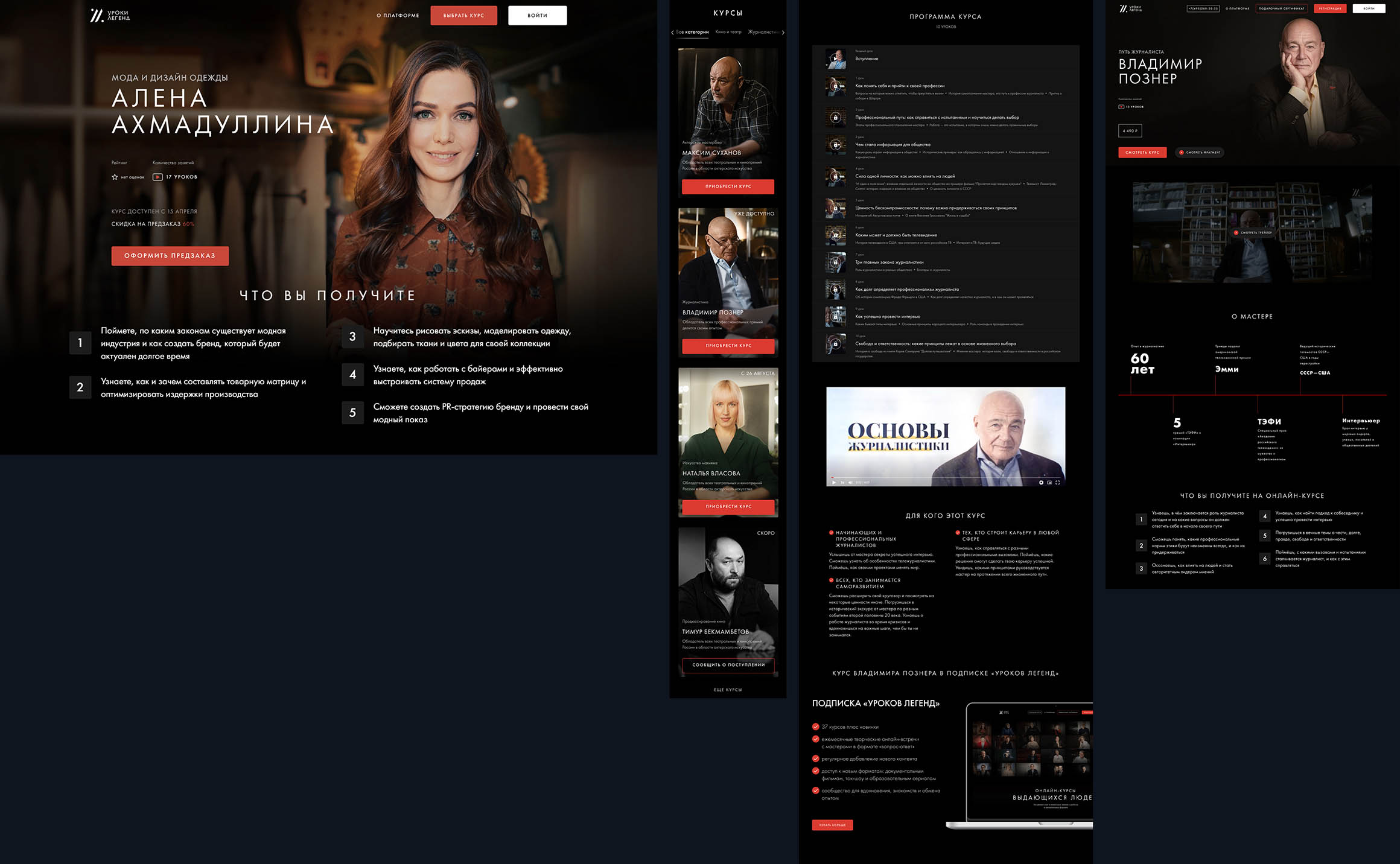
Task: Click the lessons video icon next to 17 уроков
Action: pyautogui.click(x=157, y=177)
